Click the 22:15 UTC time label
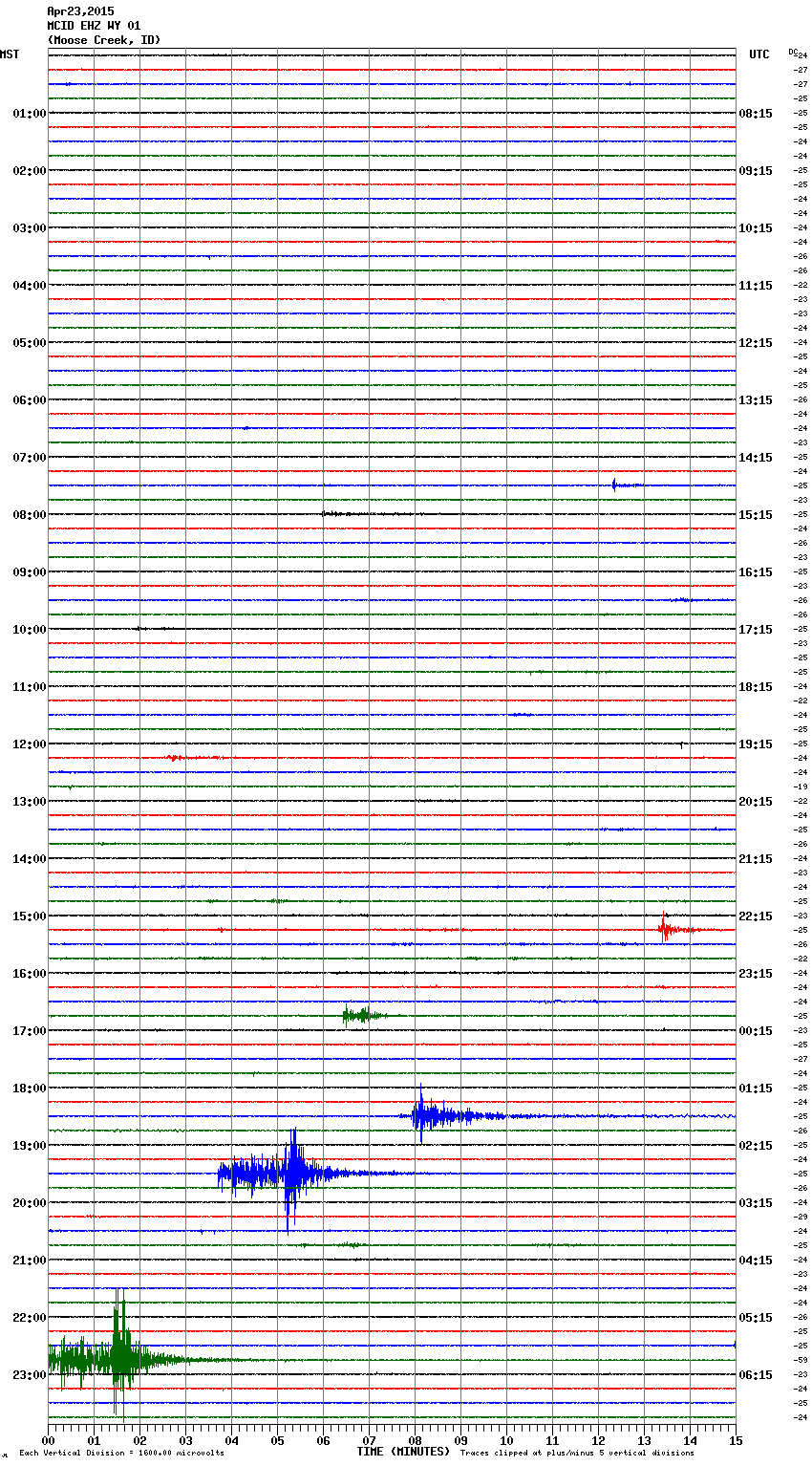Screen dimensions: 812x1466 point(756,916)
